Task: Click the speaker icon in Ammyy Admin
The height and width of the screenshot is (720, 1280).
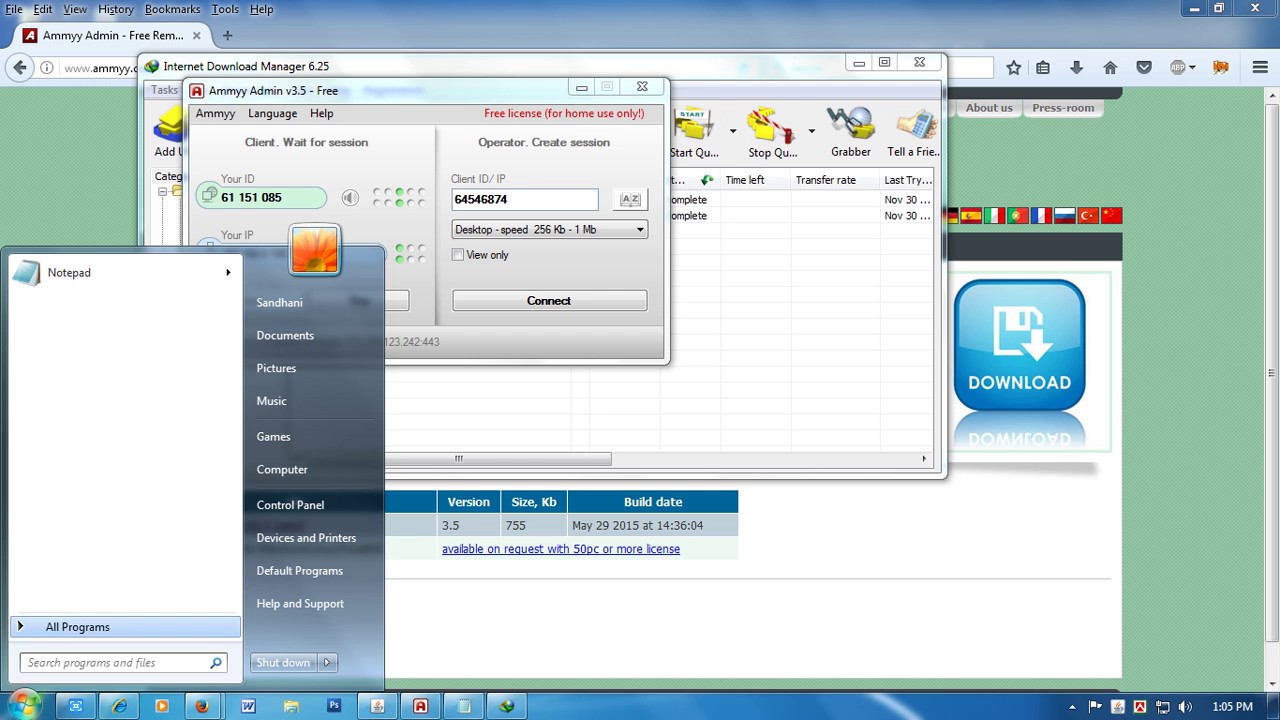Action: click(x=350, y=198)
